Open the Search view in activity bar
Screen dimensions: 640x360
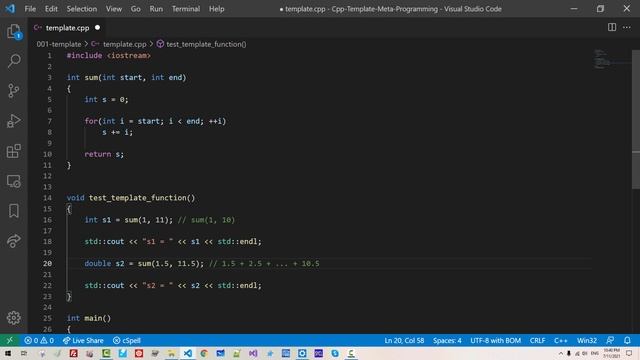[x=13, y=61]
